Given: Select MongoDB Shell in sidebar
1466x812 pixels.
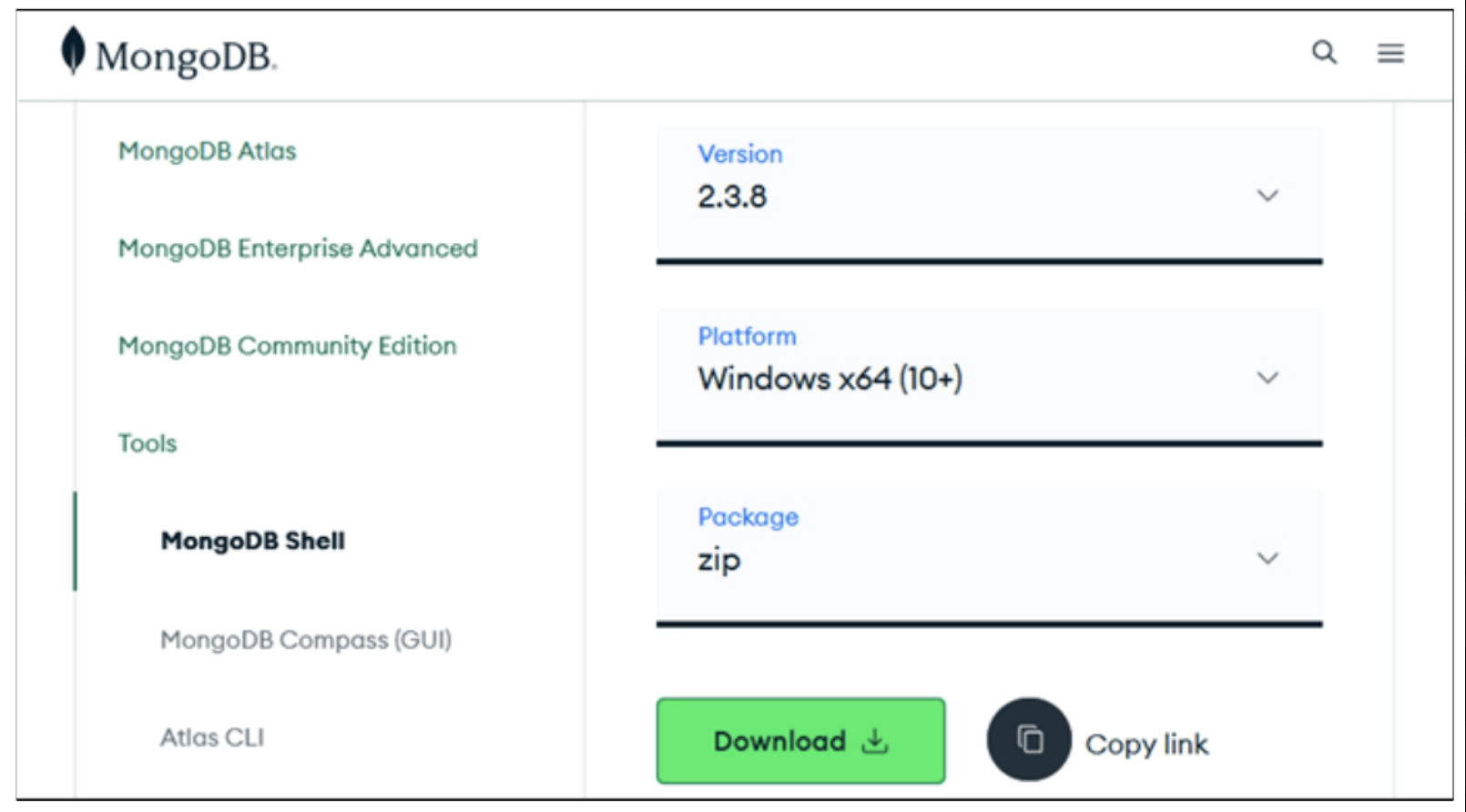Looking at the screenshot, I should click(x=253, y=541).
